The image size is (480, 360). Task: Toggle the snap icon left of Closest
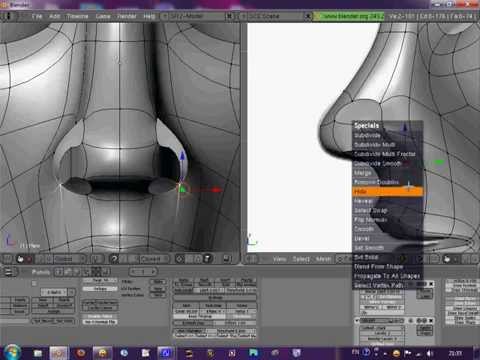(114, 259)
